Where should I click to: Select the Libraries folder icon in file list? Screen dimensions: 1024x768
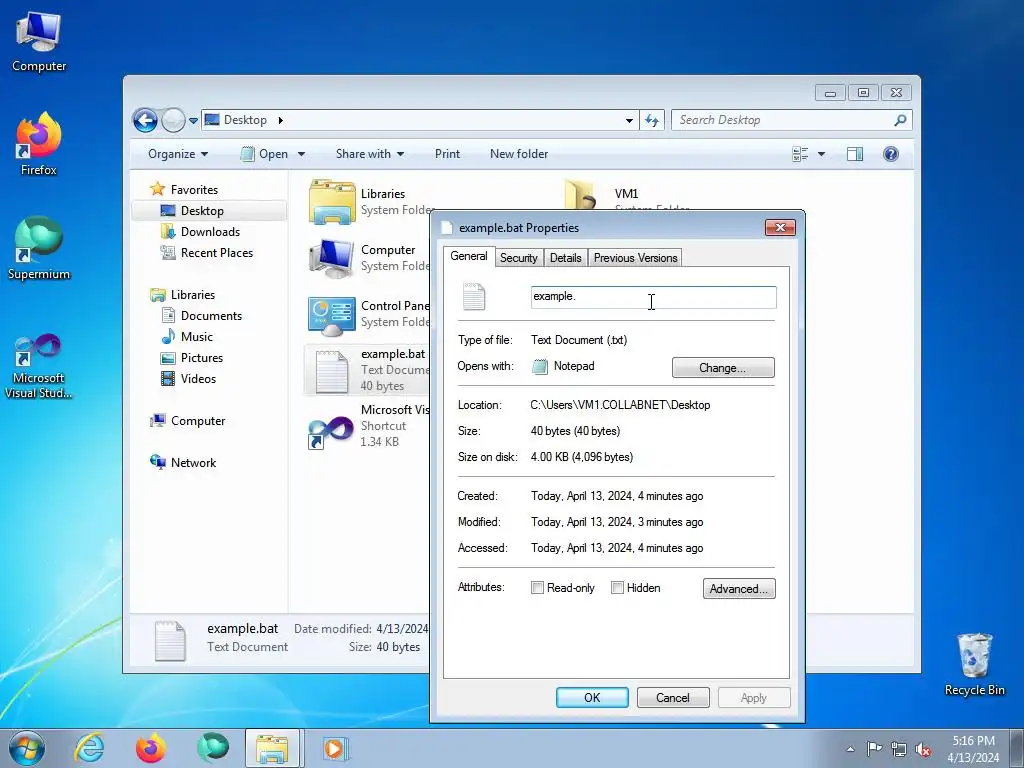[332, 202]
